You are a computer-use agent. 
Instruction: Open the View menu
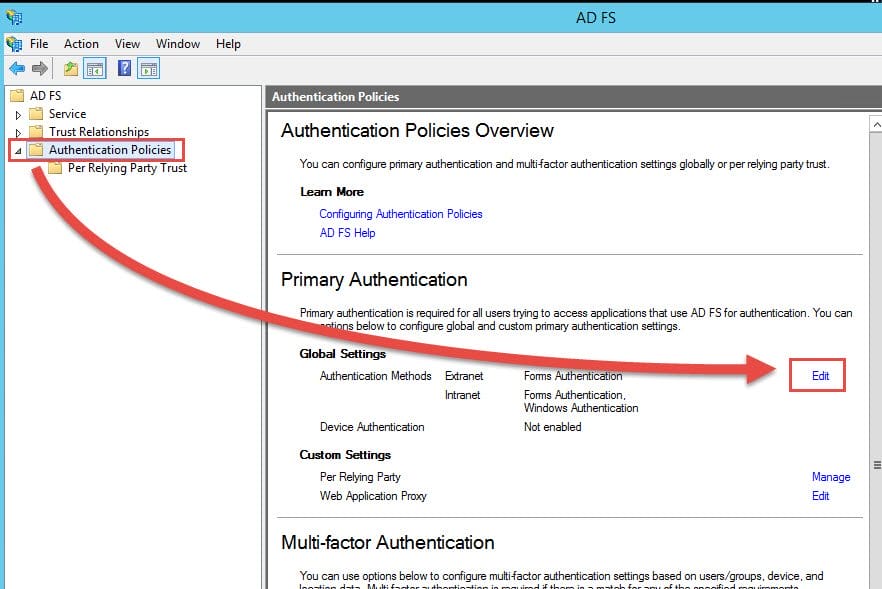pos(126,43)
